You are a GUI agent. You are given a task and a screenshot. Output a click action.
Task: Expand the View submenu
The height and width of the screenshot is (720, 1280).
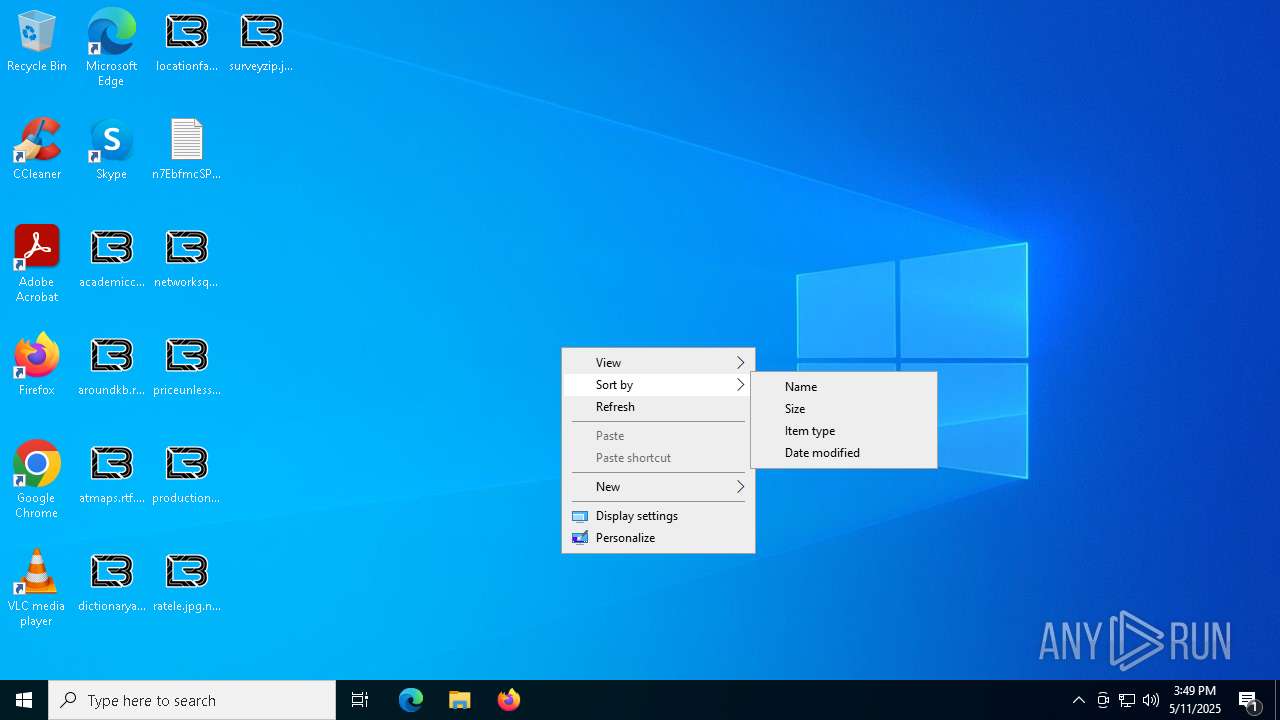[x=658, y=362]
